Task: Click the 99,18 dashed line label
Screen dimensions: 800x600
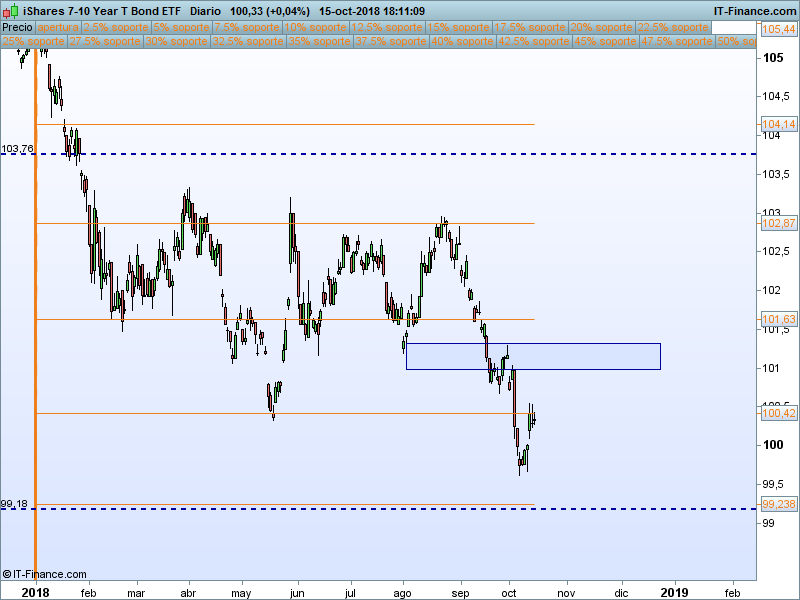Action: tap(14, 504)
